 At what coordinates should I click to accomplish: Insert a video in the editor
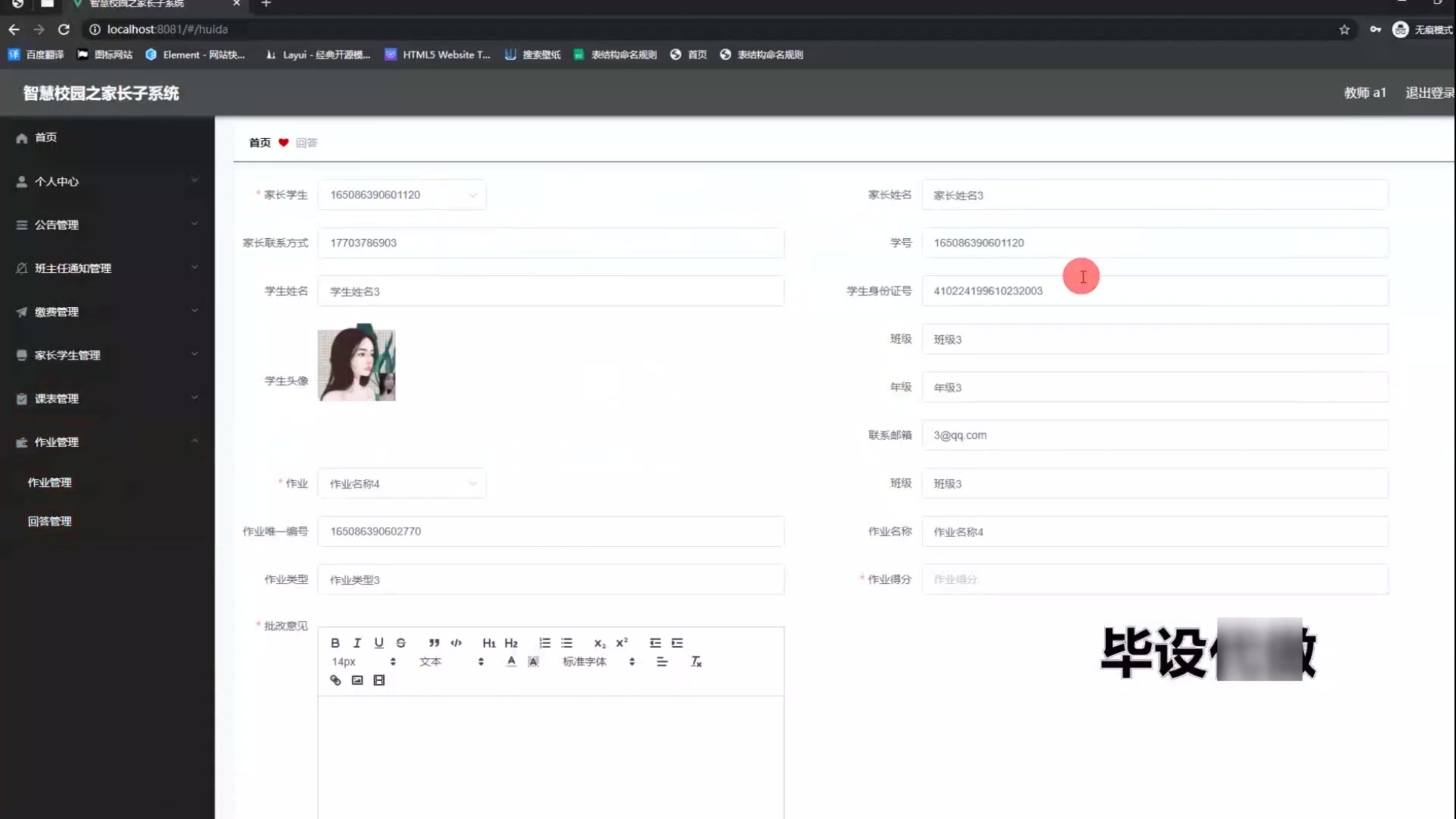pyautogui.click(x=379, y=680)
